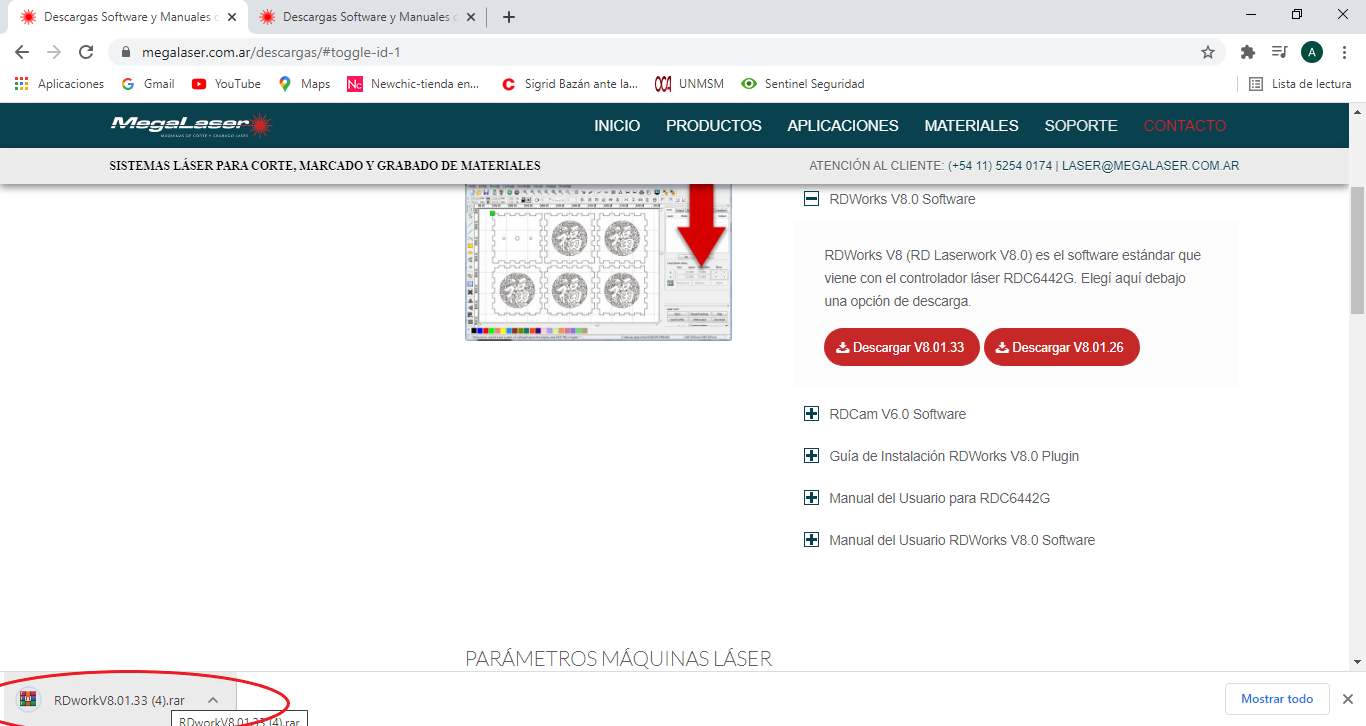Open the Newchic-tienda bookmark
Image resolution: width=1366 pixels, height=726 pixels.
point(413,84)
